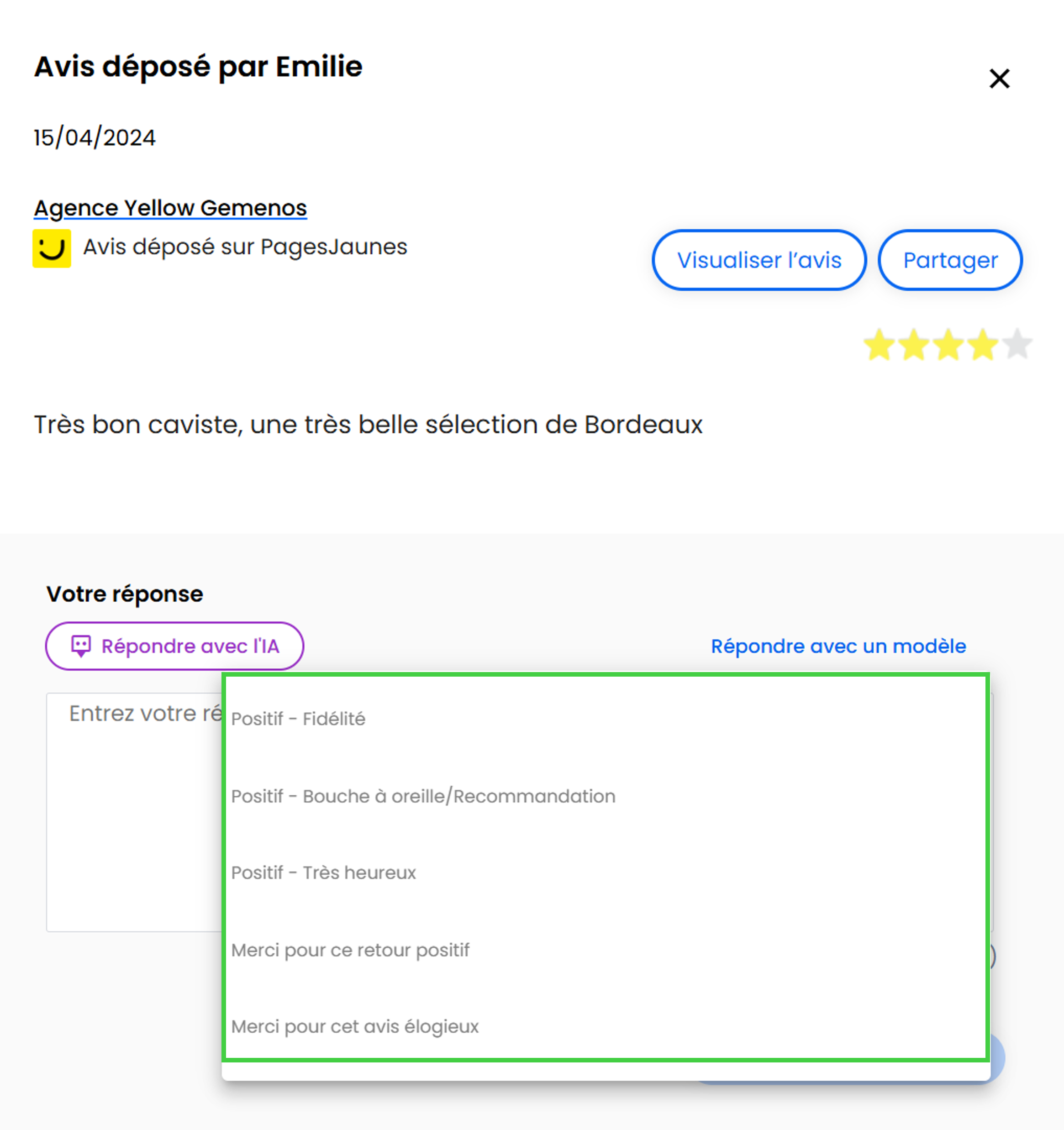Screen dimensions: 1064x1130
Task: Click the review text about Bordeaux selection
Action: click(x=369, y=425)
